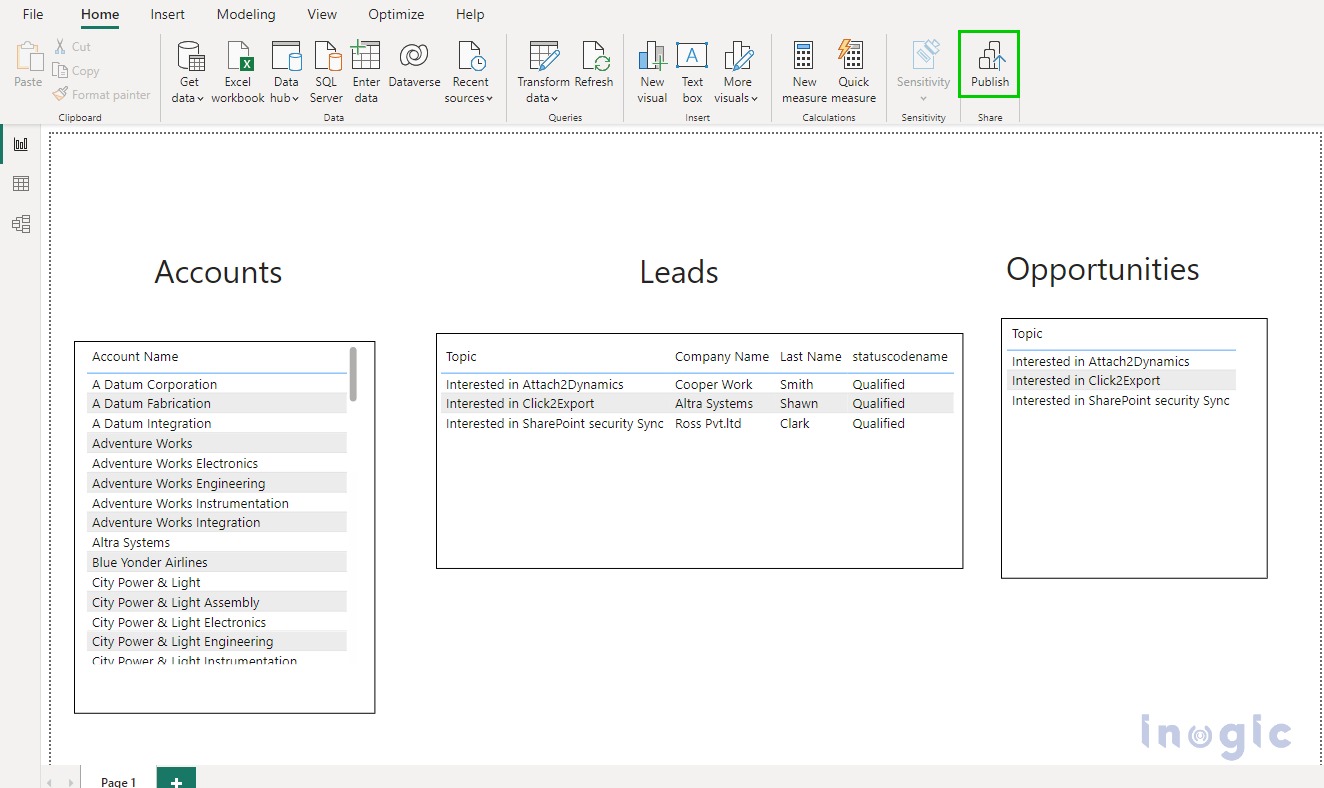
Task: Expand the Data hub dropdown
Action: 285,72
